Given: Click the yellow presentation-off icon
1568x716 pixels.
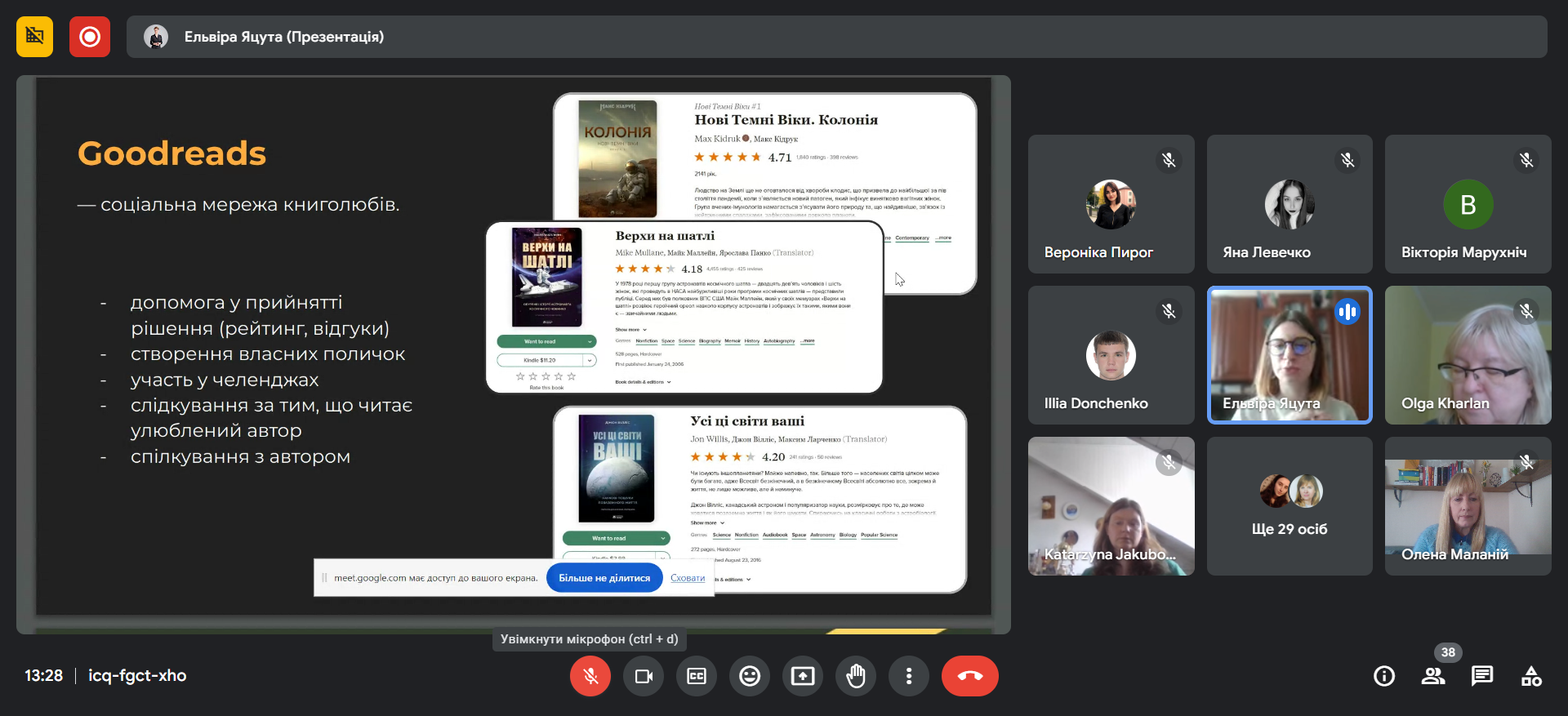Looking at the screenshot, I should 34,37.
